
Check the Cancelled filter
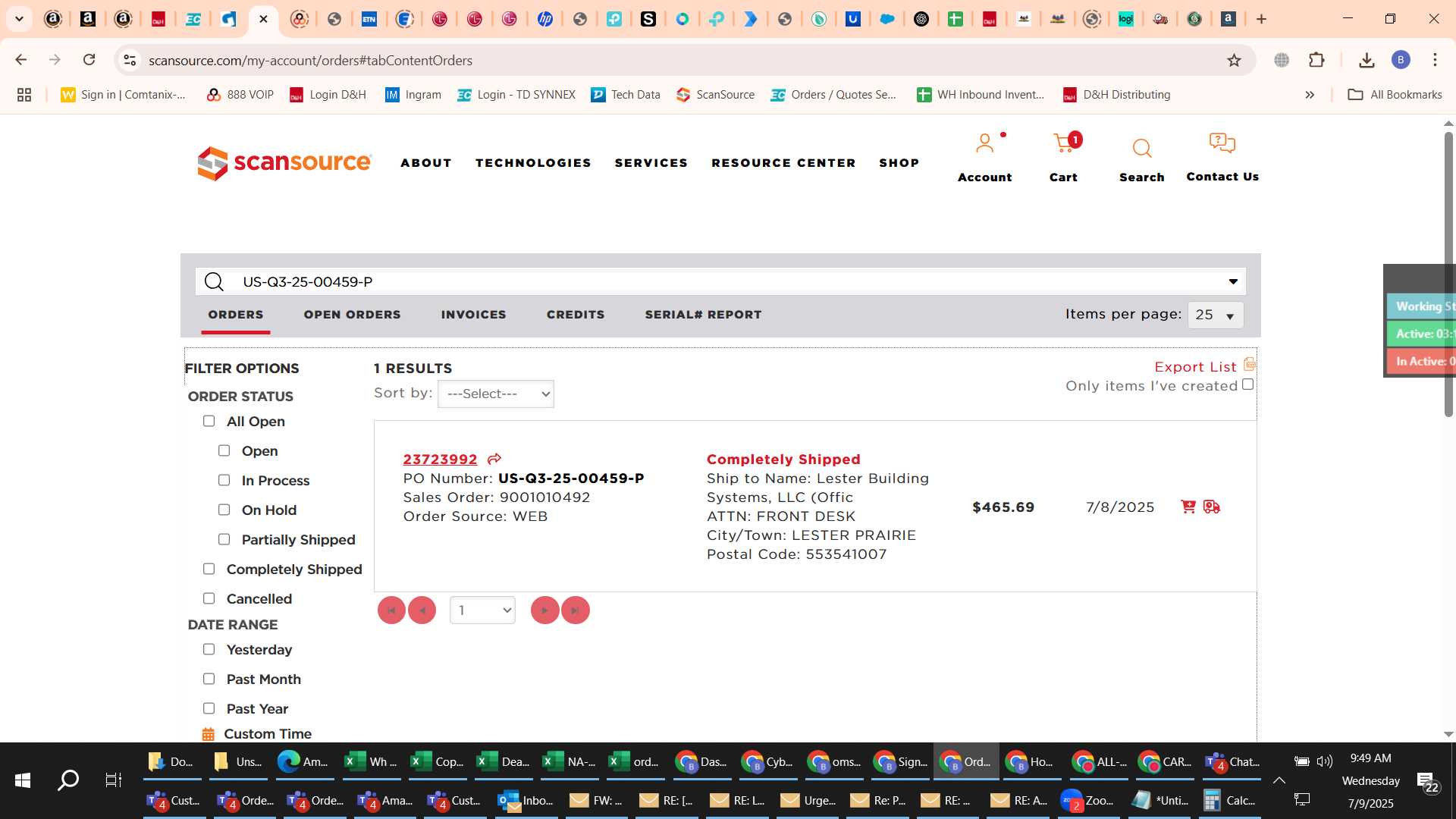[x=209, y=598]
